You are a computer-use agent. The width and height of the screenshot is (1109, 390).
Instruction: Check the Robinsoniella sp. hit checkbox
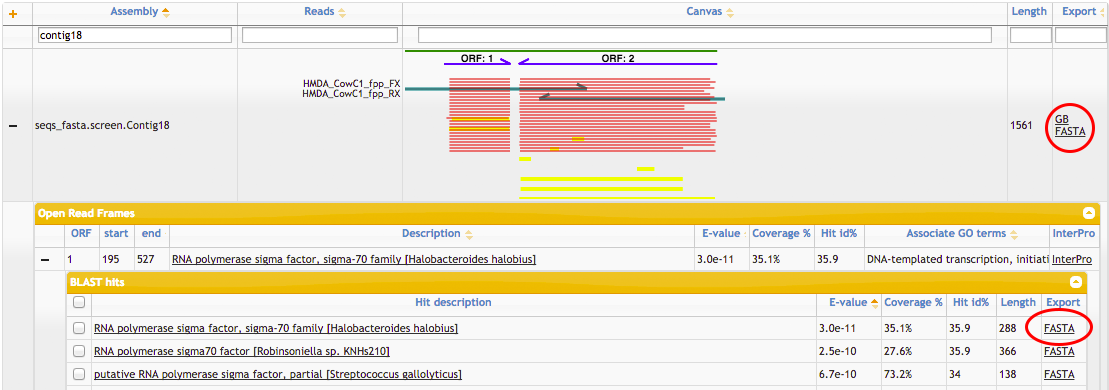tap(79, 351)
